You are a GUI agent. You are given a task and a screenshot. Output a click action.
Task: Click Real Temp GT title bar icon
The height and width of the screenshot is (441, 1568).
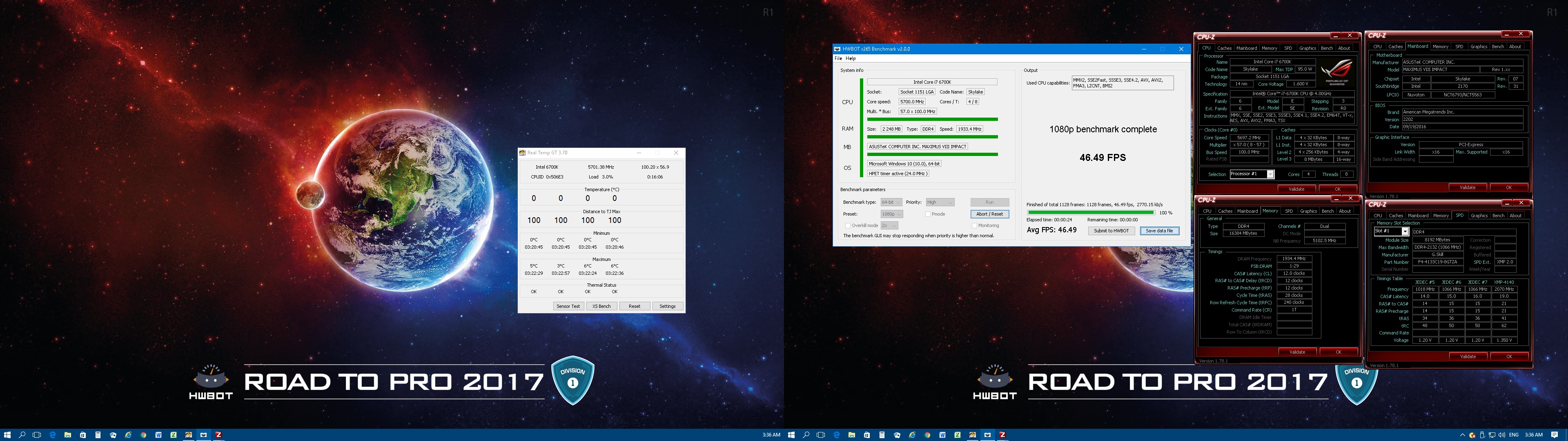pos(522,153)
